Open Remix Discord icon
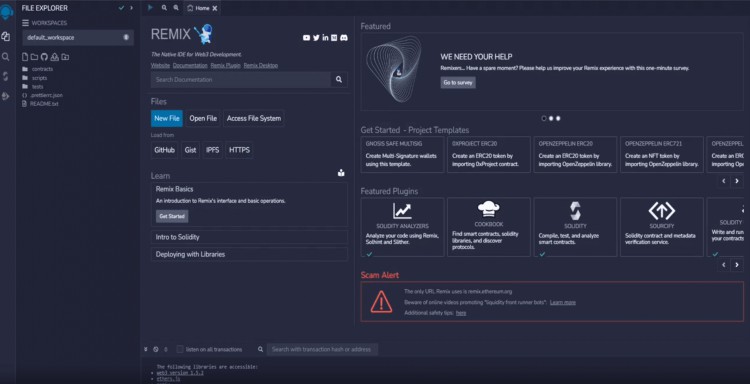 [x=343, y=38]
